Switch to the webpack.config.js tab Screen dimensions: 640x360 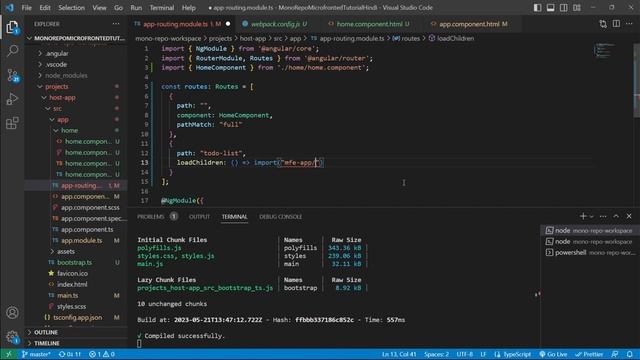[x=275, y=24]
